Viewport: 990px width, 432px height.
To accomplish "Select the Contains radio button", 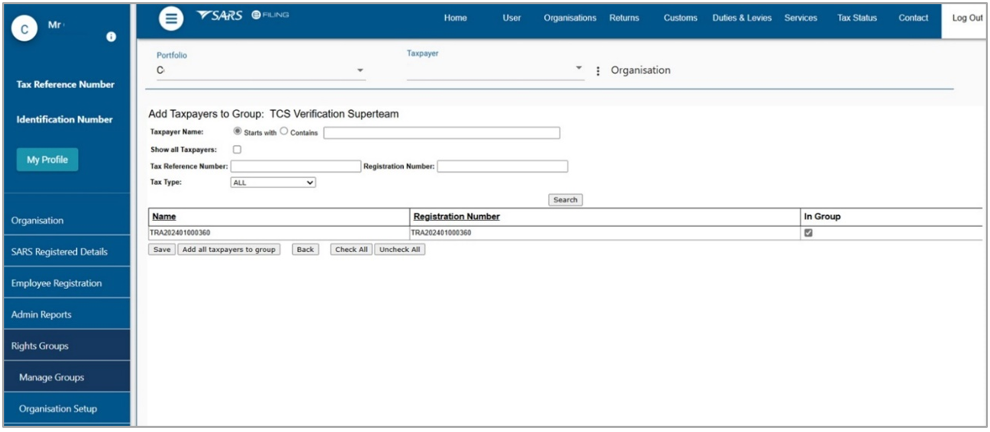I will [x=284, y=131].
